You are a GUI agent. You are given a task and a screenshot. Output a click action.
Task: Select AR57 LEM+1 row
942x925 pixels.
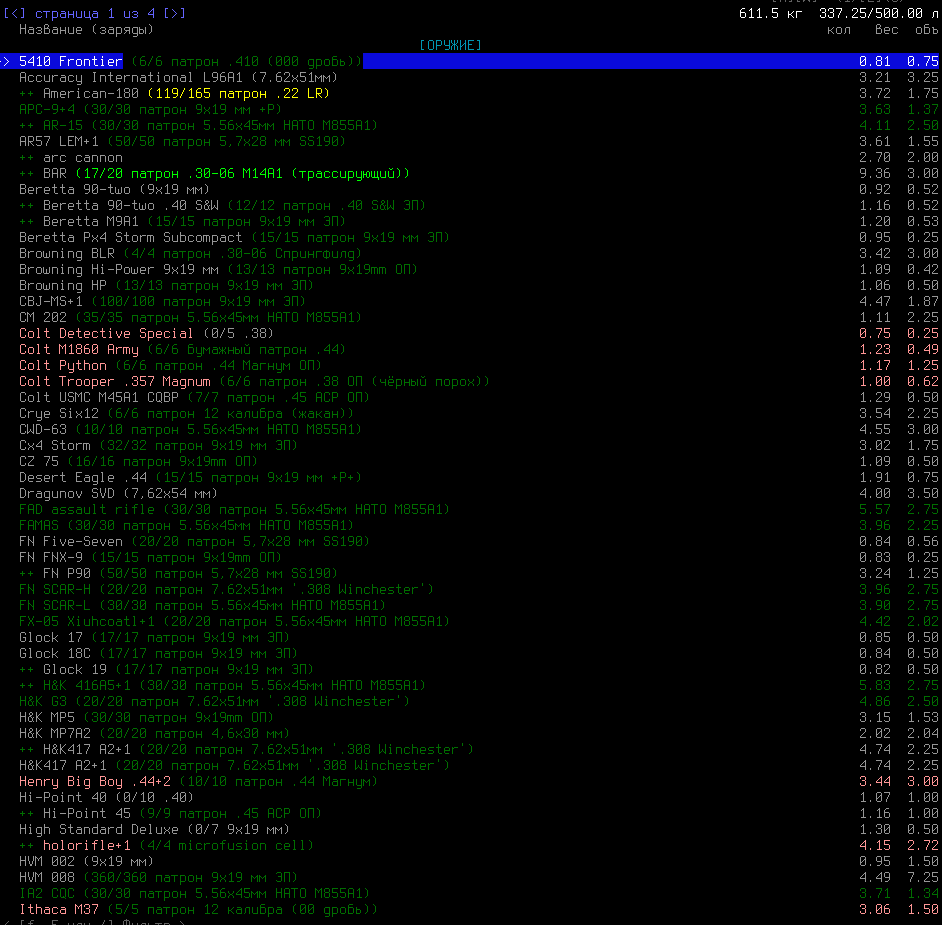point(471,141)
